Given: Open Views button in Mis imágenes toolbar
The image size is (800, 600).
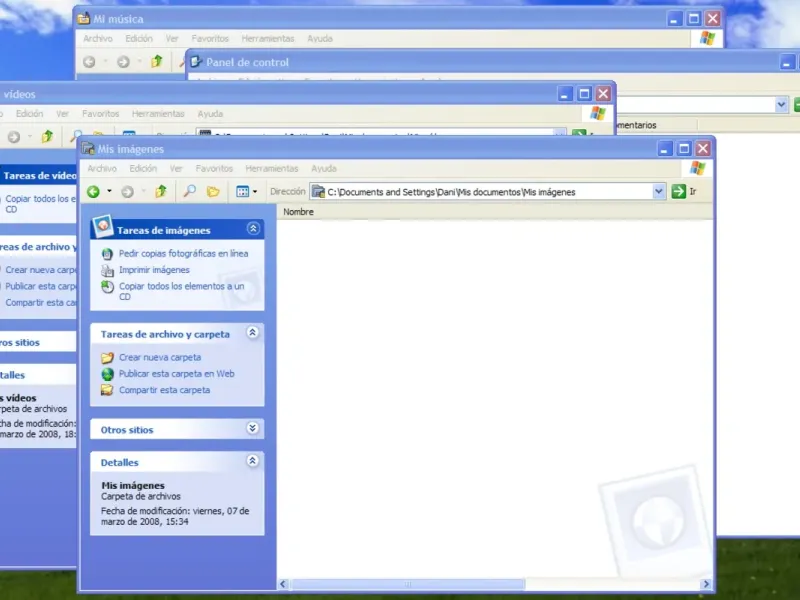Looking at the screenshot, I should (242, 192).
